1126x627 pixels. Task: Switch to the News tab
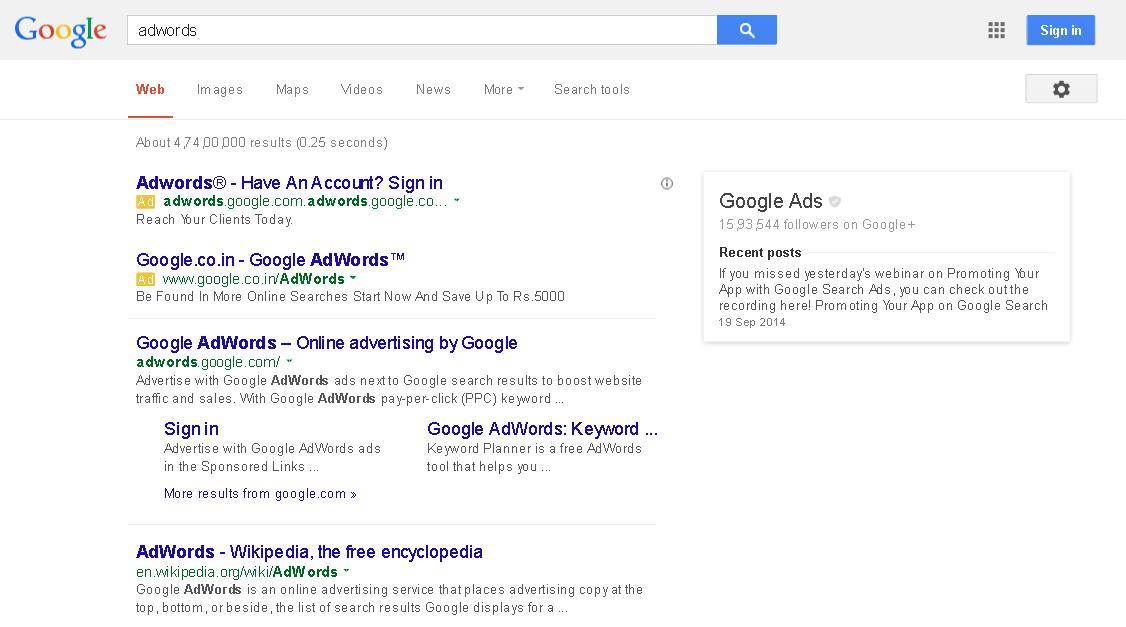[x=433, y=89]
